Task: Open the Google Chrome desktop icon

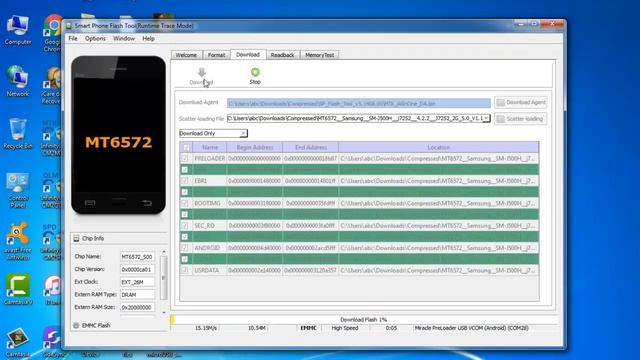Action: (53, 33)
